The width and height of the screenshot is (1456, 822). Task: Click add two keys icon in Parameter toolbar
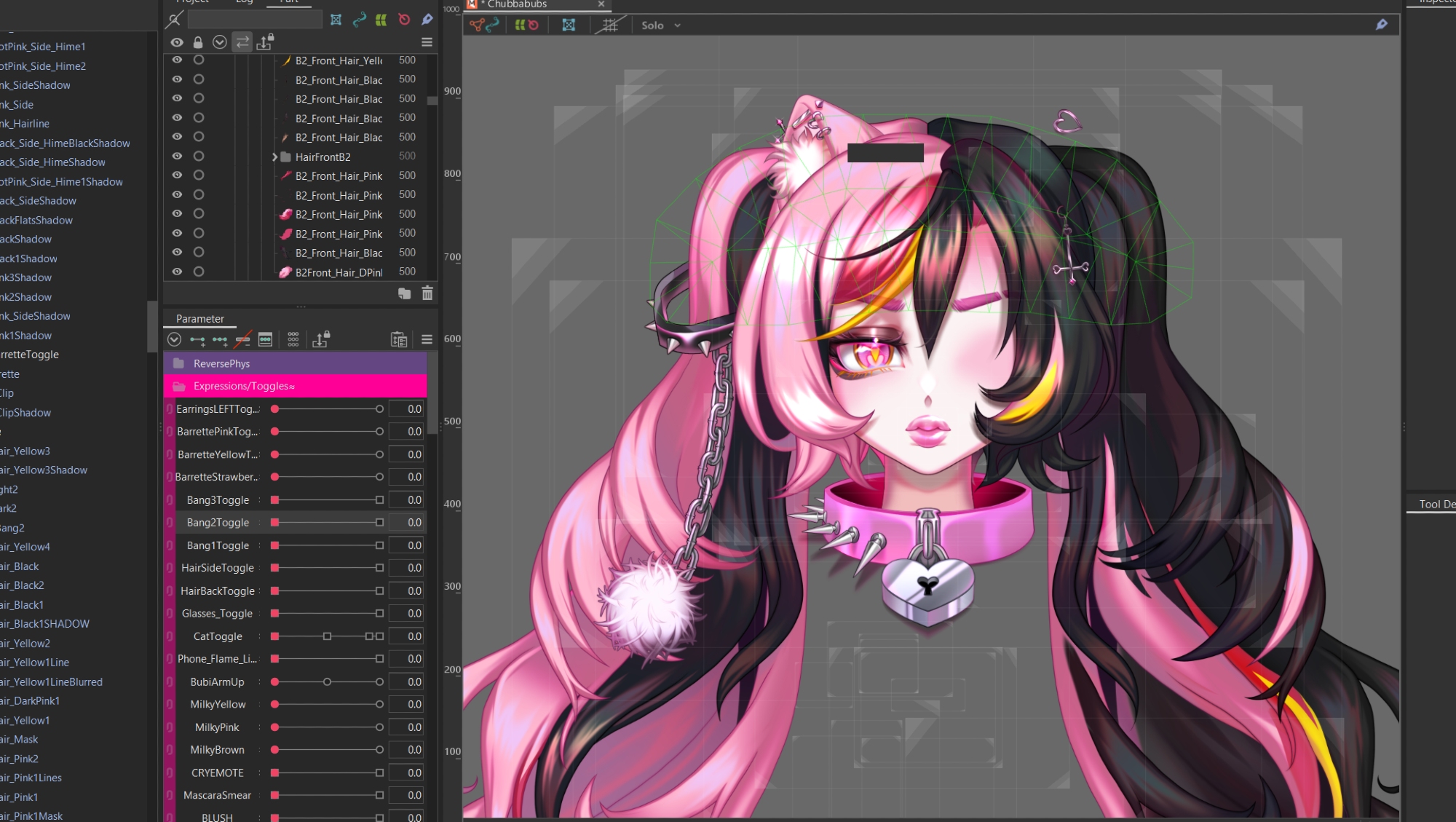pyautogui.click(x=197, y=339)
